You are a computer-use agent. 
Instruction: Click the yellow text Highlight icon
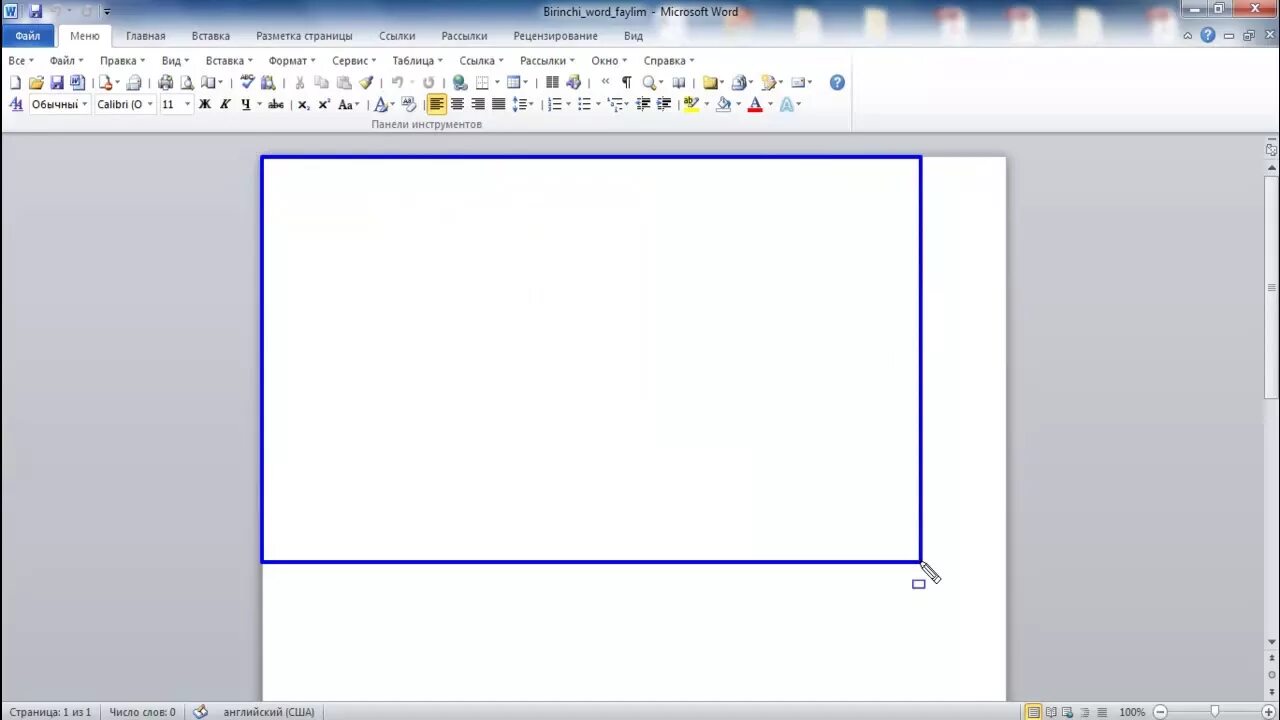tap(691, 104)
